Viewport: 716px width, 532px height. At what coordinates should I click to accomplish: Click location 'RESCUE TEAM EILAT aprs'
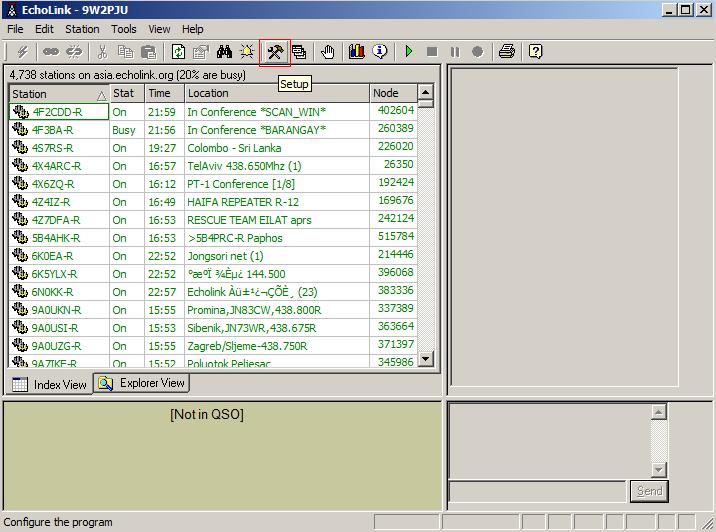click(249, 220)
